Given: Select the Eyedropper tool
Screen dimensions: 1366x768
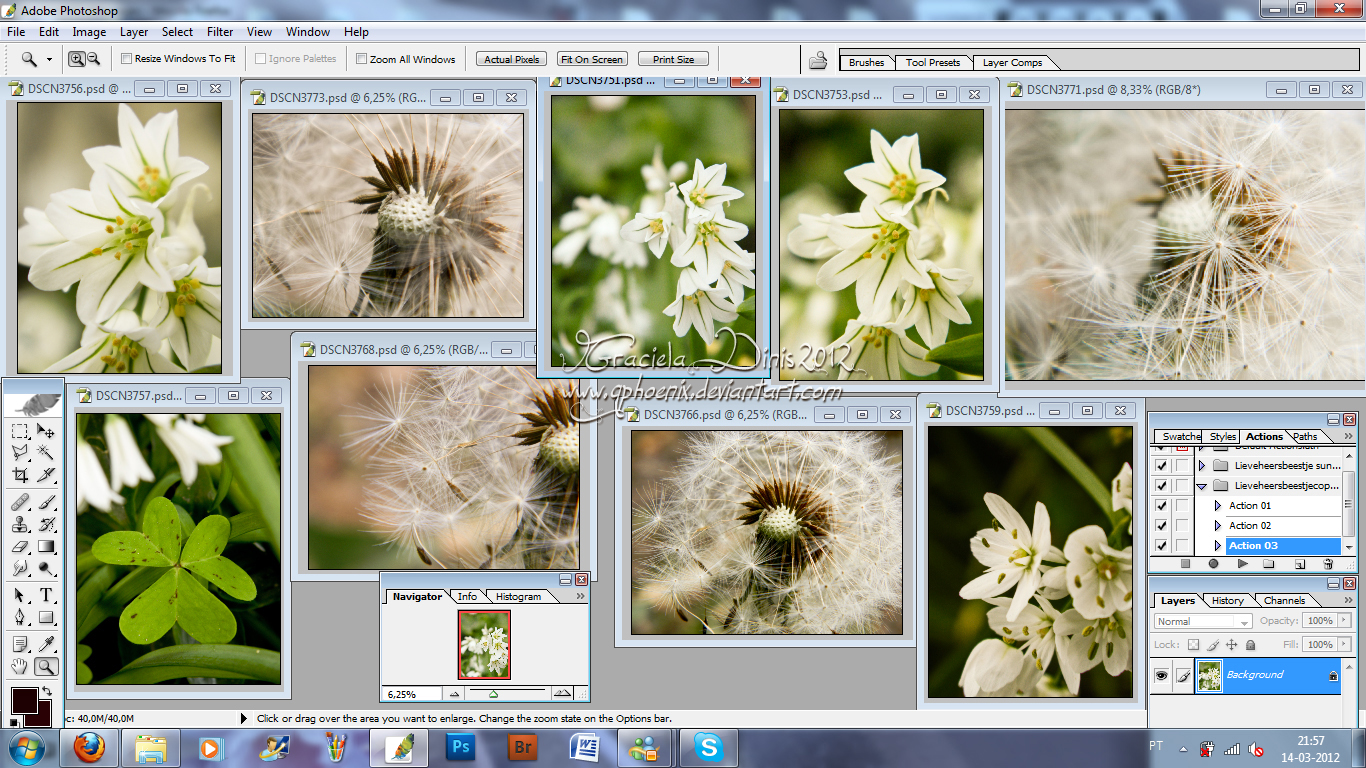Looking at the screenshot, I should [46, 644].
